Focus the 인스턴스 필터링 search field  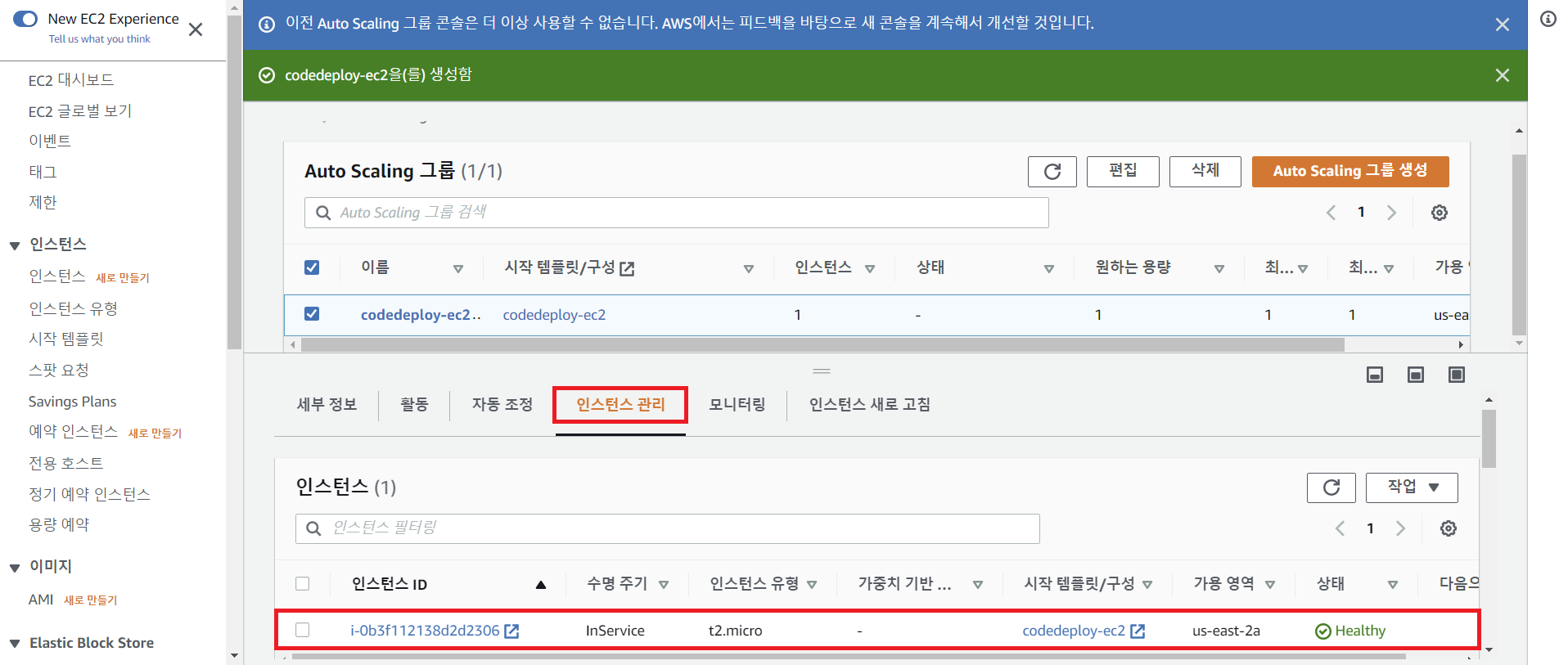coord(668,528)
